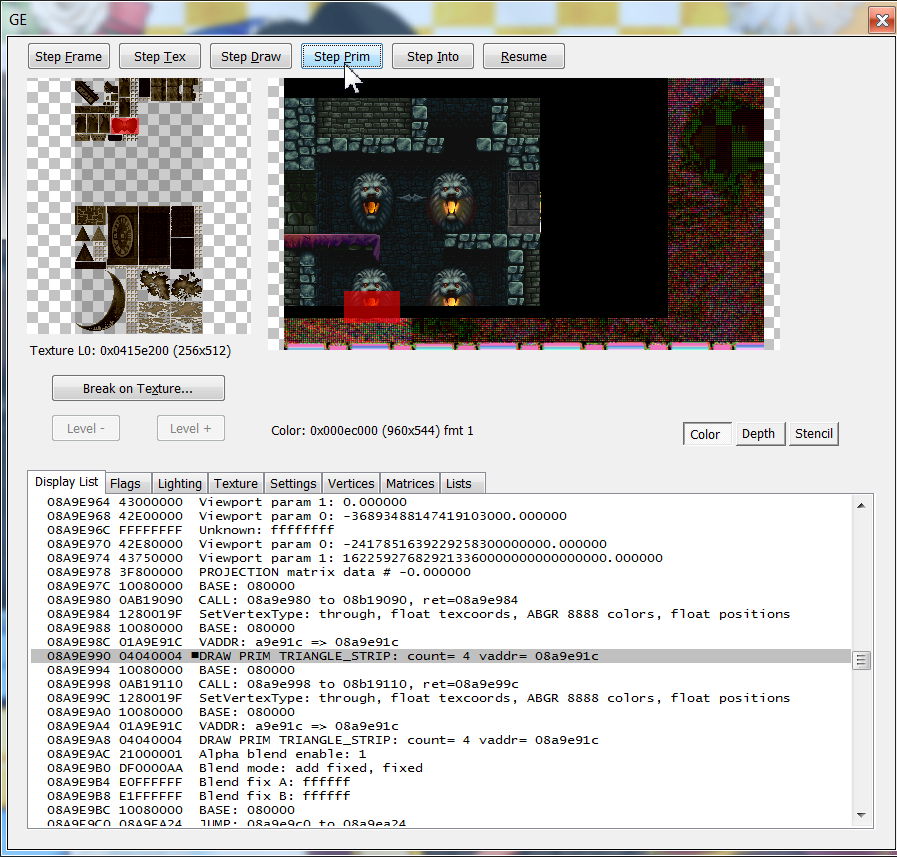Click Step Draw in the toolbar
897x857 pixels.
250,57
